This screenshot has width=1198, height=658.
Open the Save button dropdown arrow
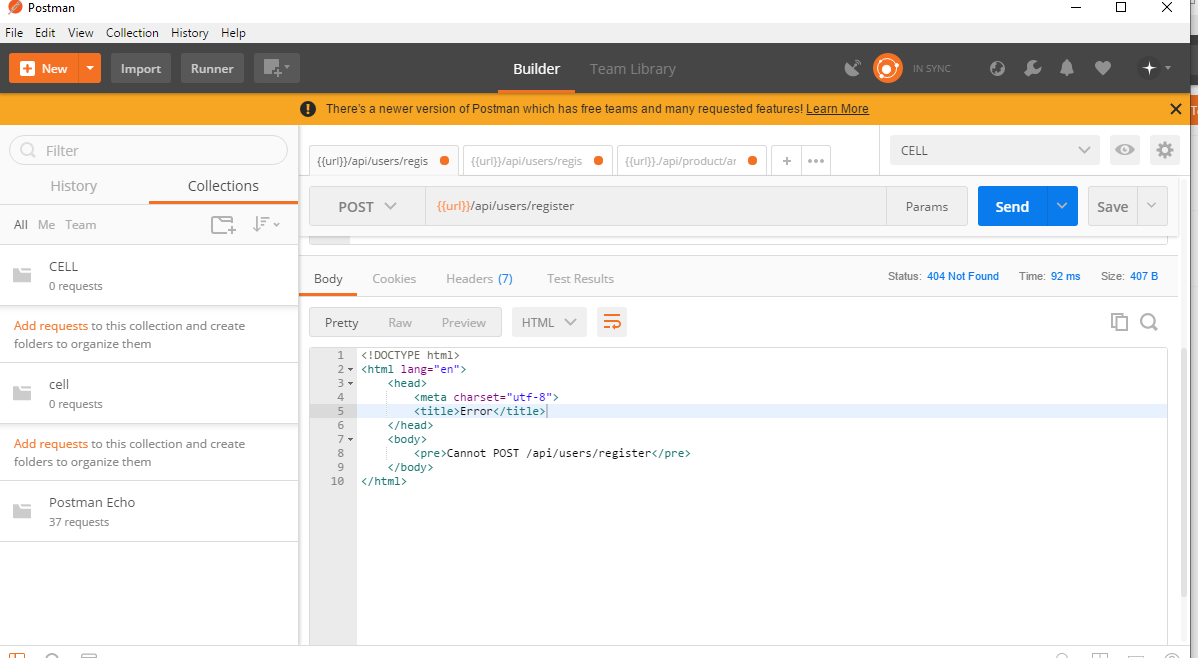[x=1152, y=206]
